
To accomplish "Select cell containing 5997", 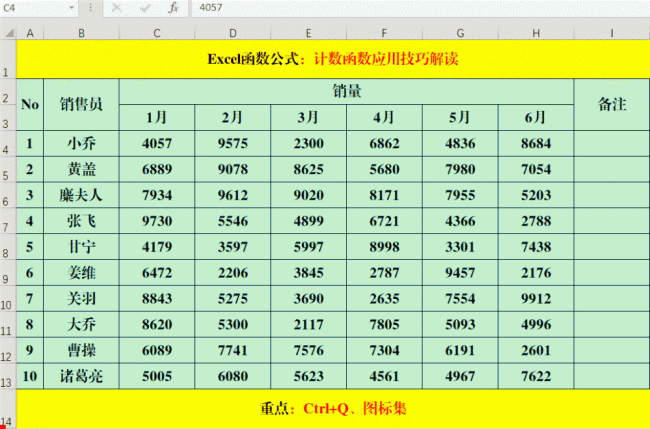I will (x=308, y=247).
